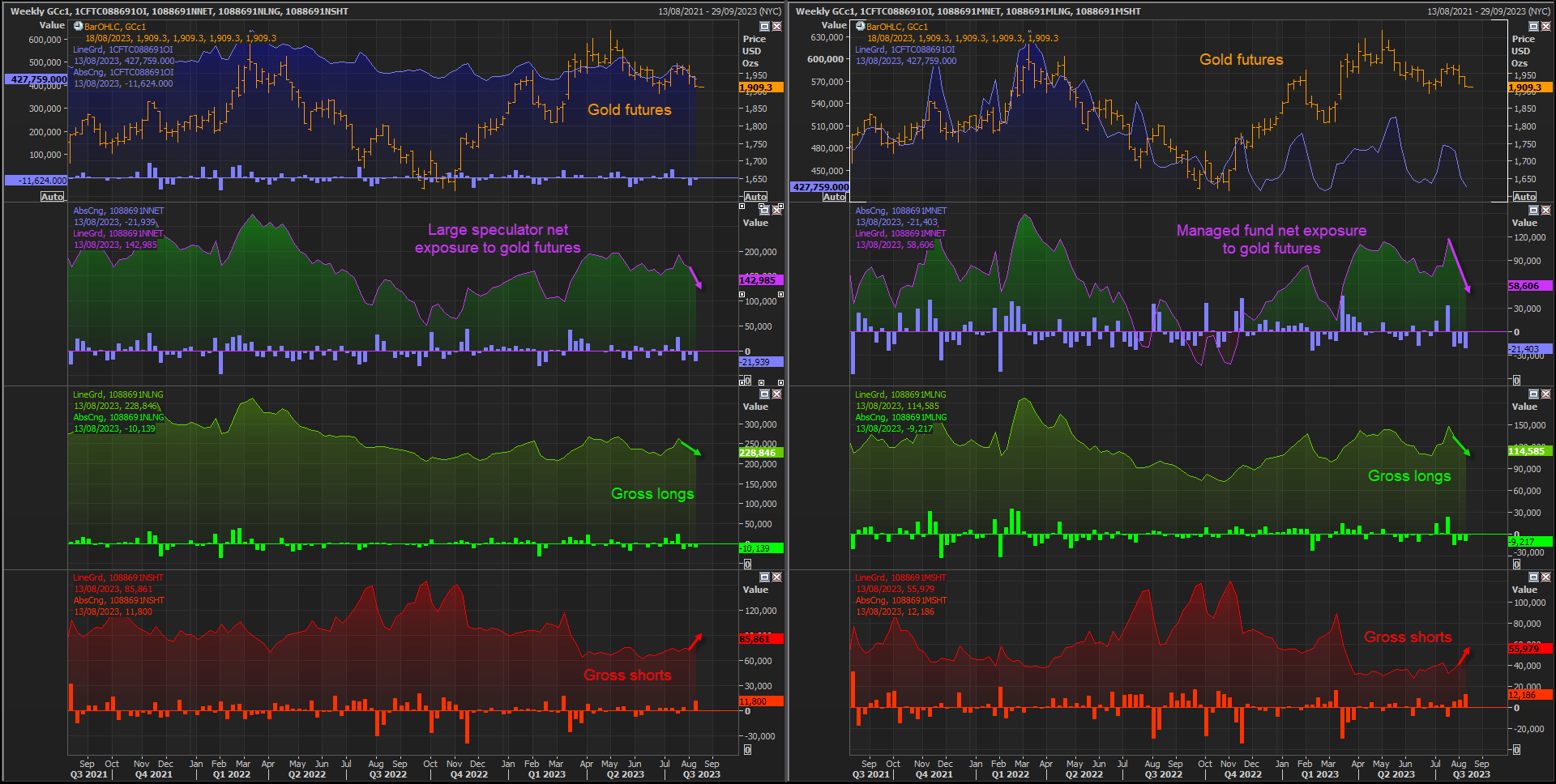The image size is (1556, 784).
Task: Close the right chart's Gross longs panel
Action: pos(1545,394)
